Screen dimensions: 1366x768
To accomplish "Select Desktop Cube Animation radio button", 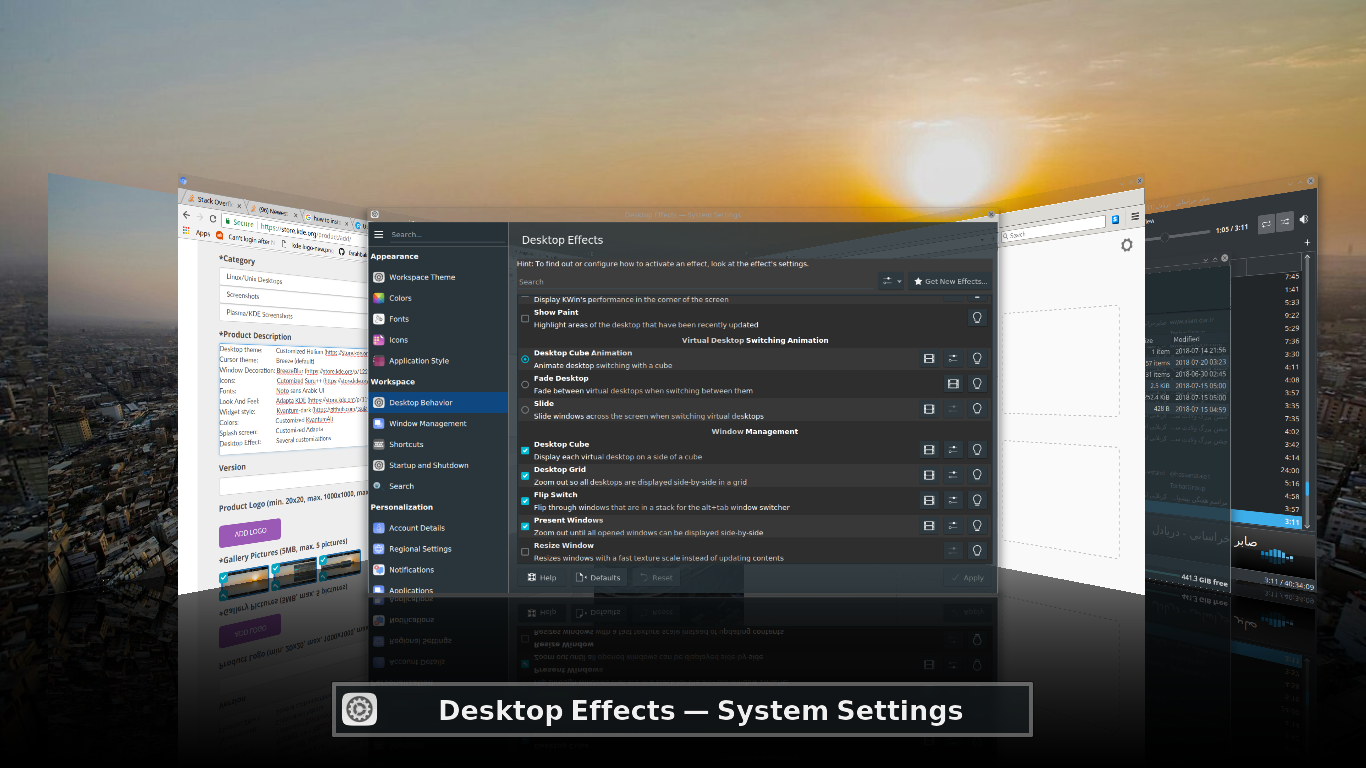I will click(x=525, y=359).
